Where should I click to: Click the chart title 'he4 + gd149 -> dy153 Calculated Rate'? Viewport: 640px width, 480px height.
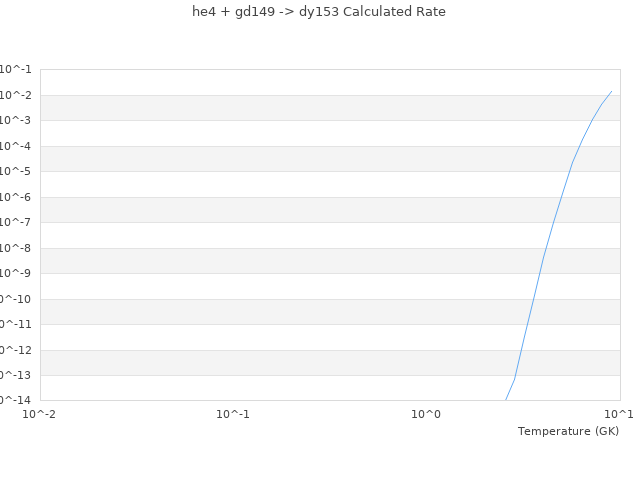319,12
